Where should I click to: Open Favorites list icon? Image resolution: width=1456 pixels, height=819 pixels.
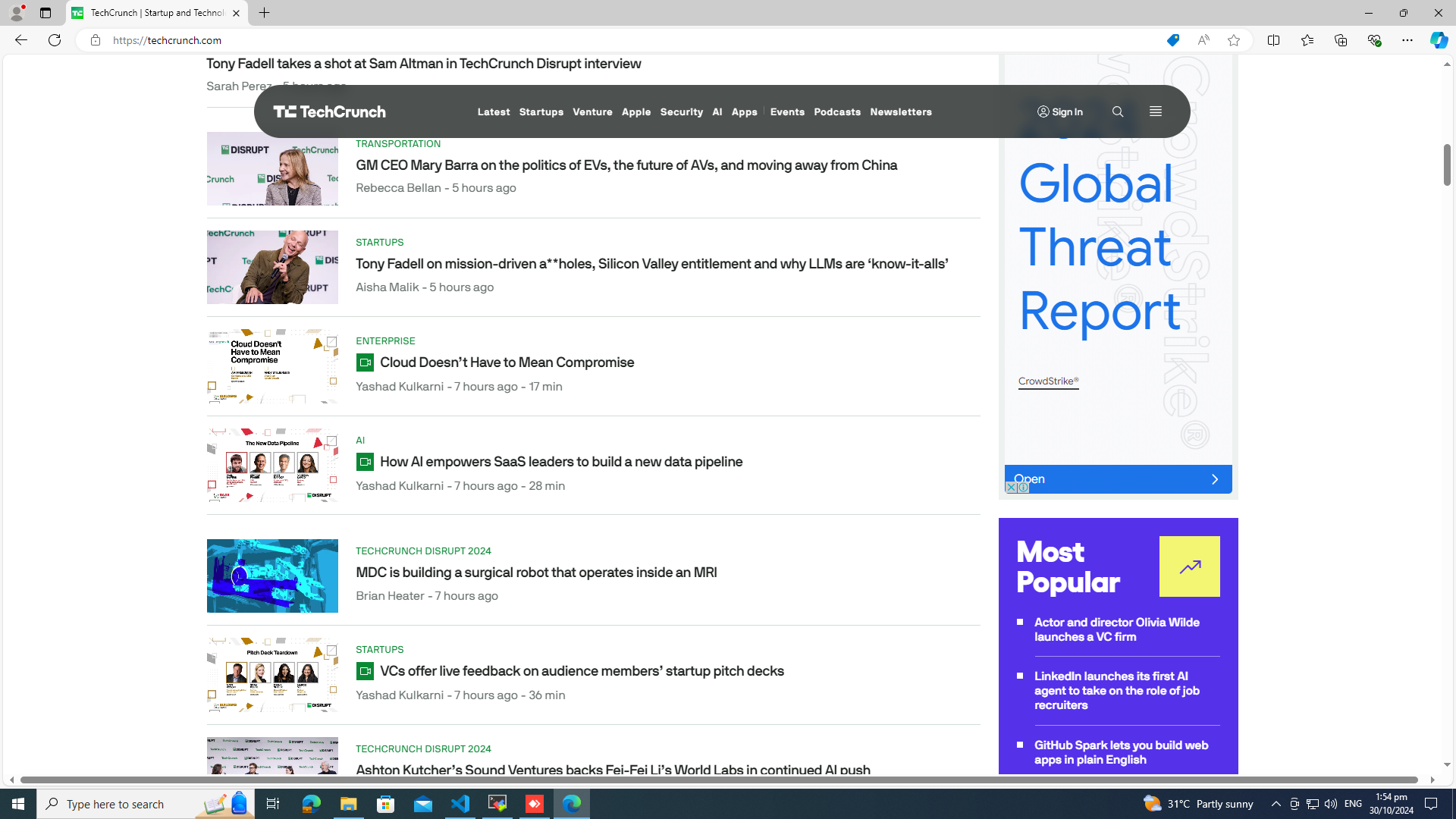(1307, 40)
